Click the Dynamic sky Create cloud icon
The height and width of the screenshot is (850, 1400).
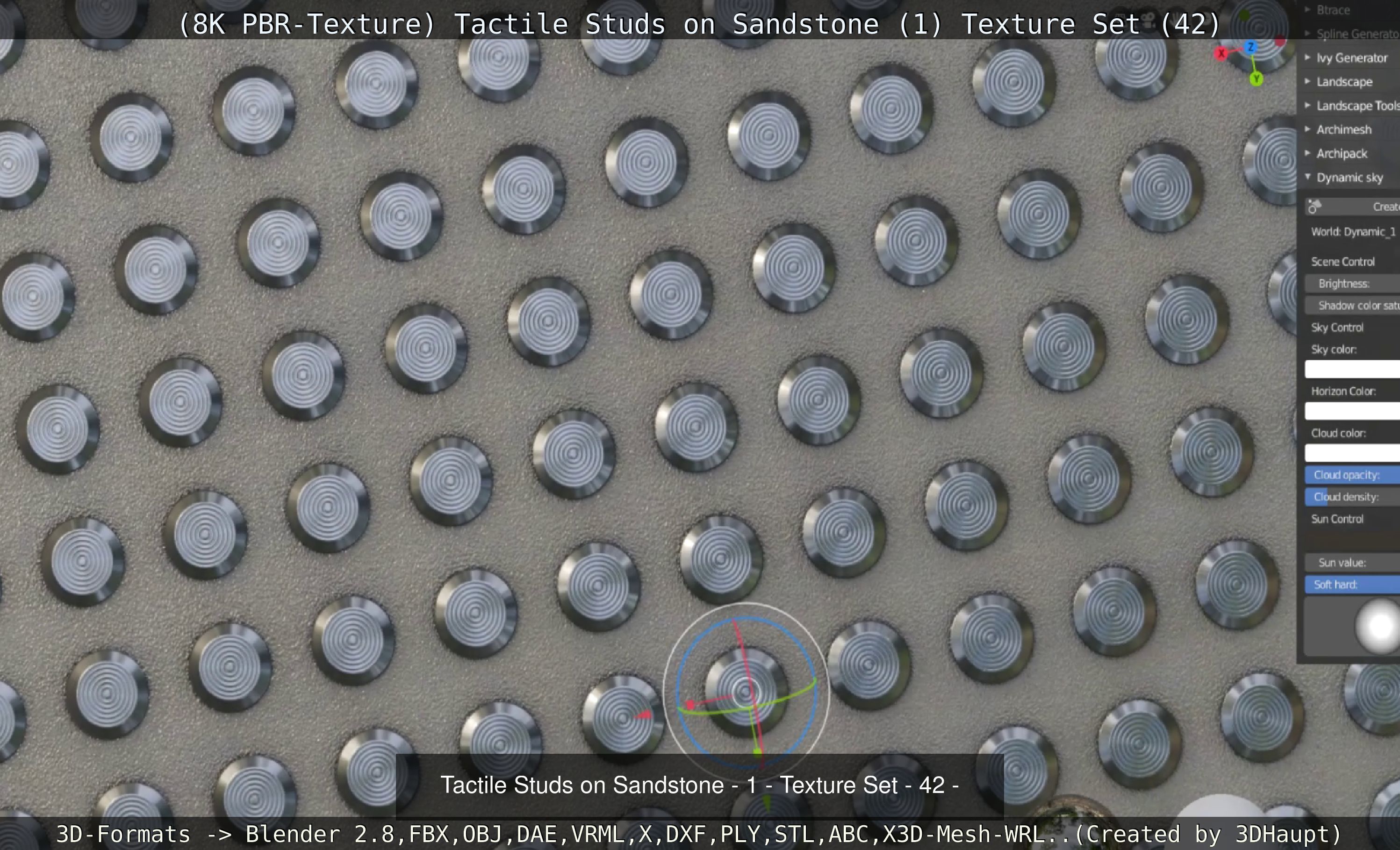(1314, 207)
